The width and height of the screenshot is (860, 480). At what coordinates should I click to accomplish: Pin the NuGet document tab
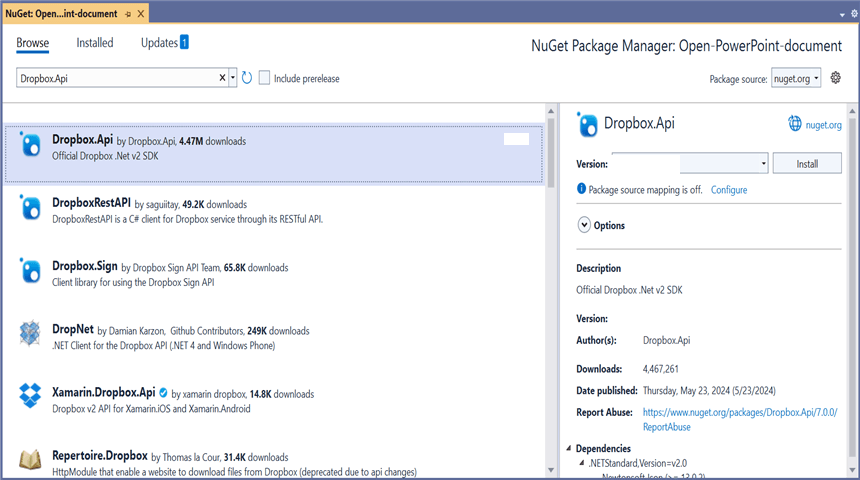(x=128, y=14)
